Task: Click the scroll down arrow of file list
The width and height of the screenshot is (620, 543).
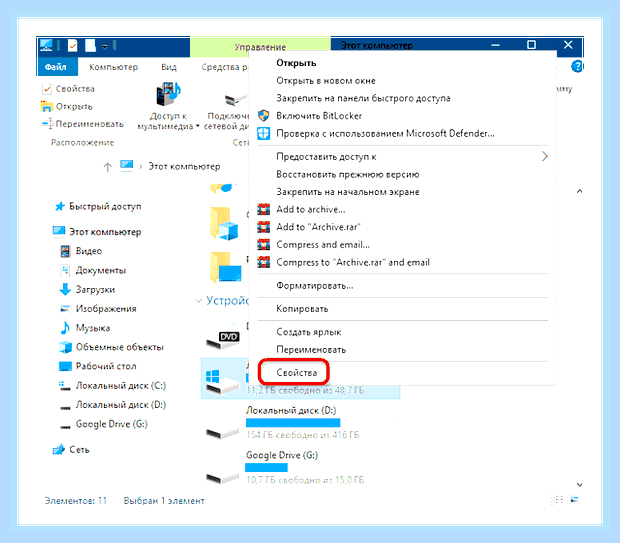Action: [x=579, y=485]
